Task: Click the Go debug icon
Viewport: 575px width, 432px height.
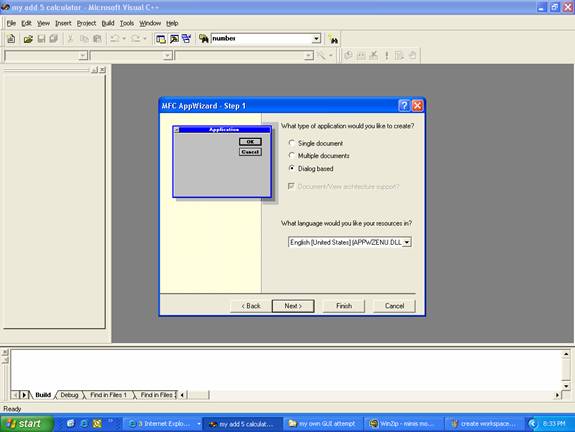Action: coord(399,55)
